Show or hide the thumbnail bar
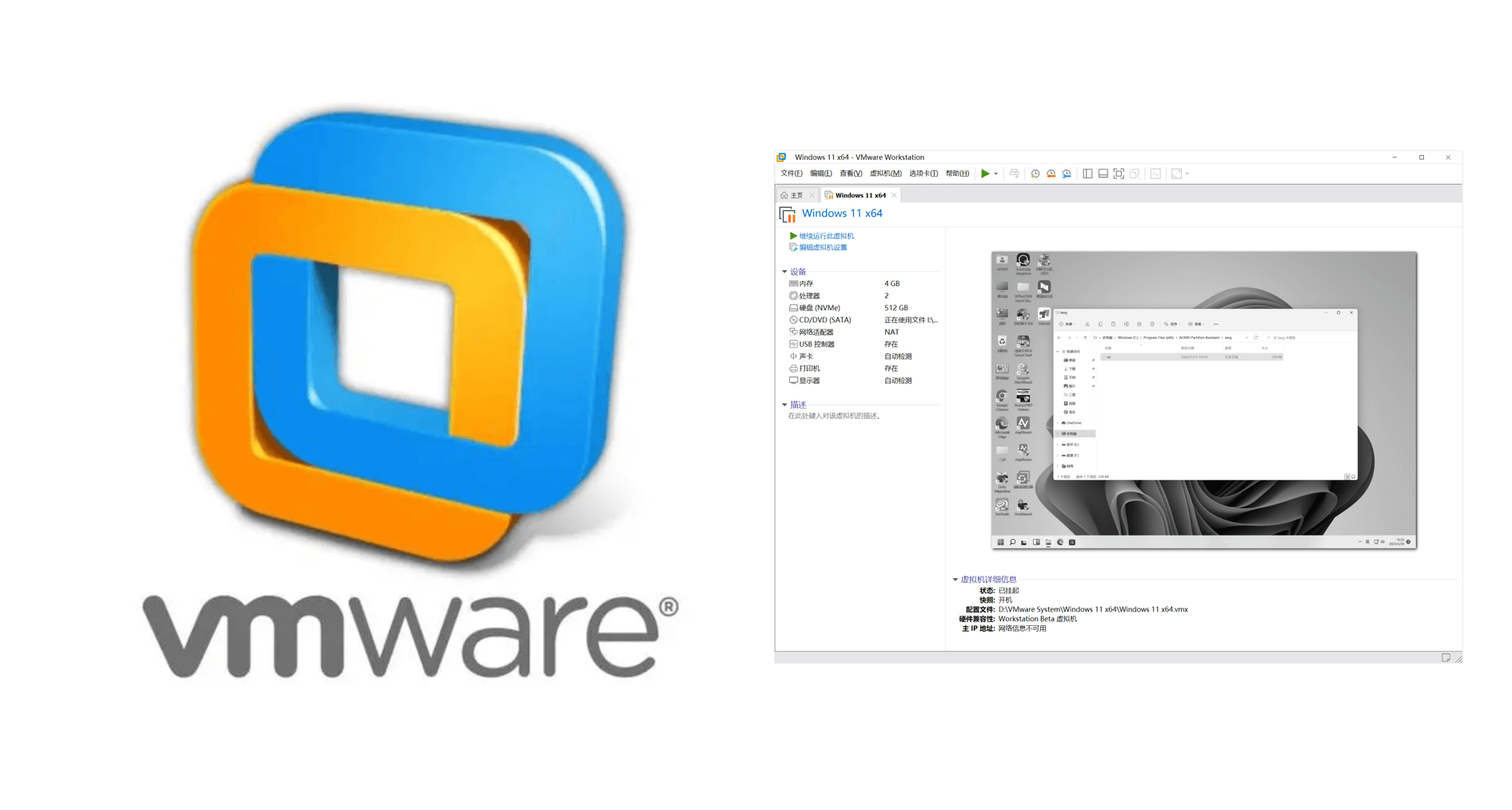Screen dimensions: 1512x810 [1103, 174]
